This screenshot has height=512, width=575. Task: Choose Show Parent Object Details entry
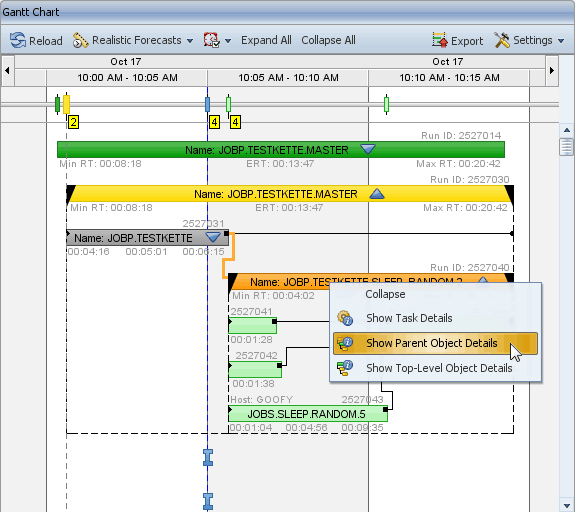click(x=435, y=343)
